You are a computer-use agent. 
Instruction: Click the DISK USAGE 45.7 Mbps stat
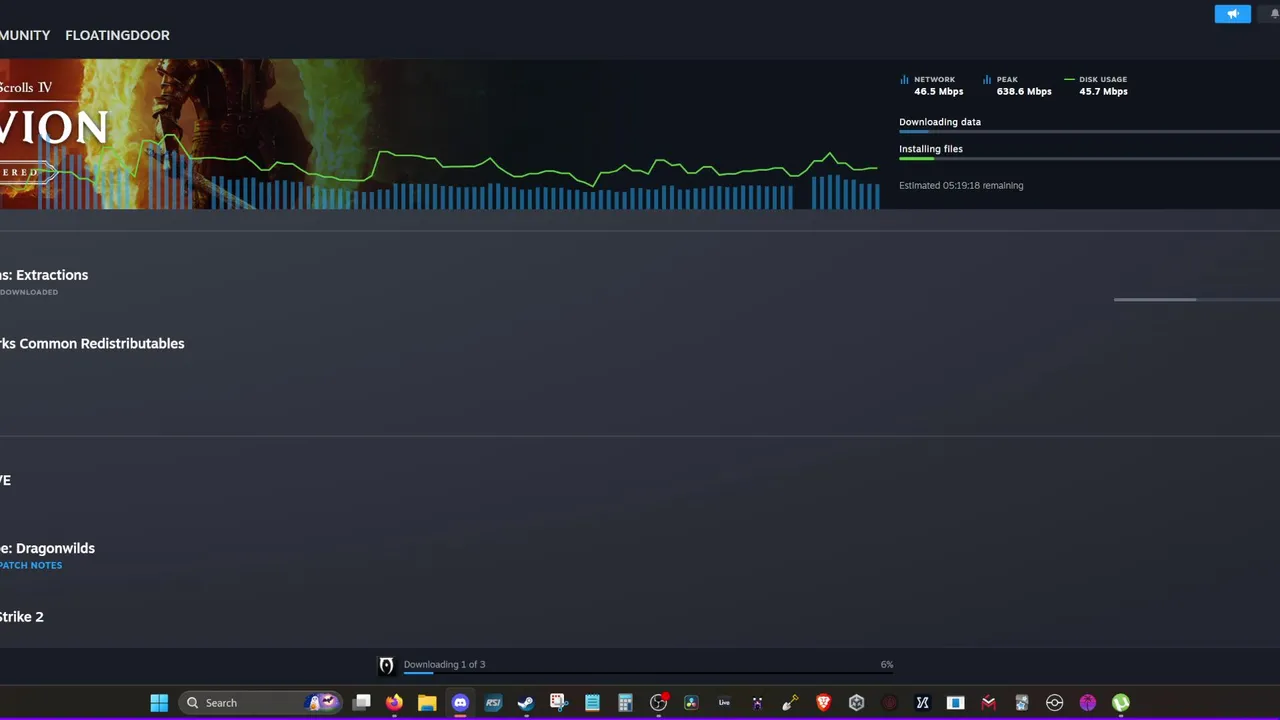tap(1096, 85)
